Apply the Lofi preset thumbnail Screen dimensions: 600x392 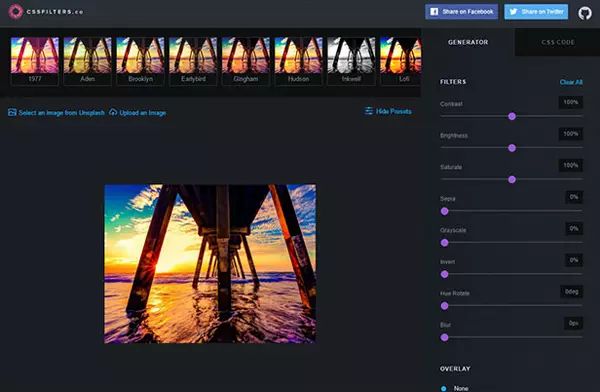(401, 60)
